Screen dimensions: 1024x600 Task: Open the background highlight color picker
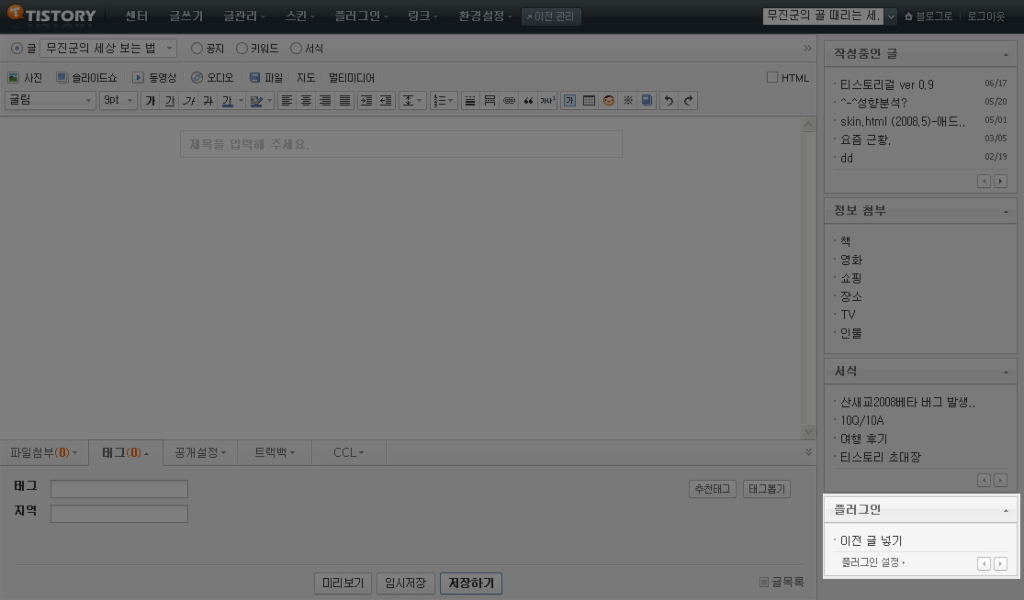tap(261, 101)
